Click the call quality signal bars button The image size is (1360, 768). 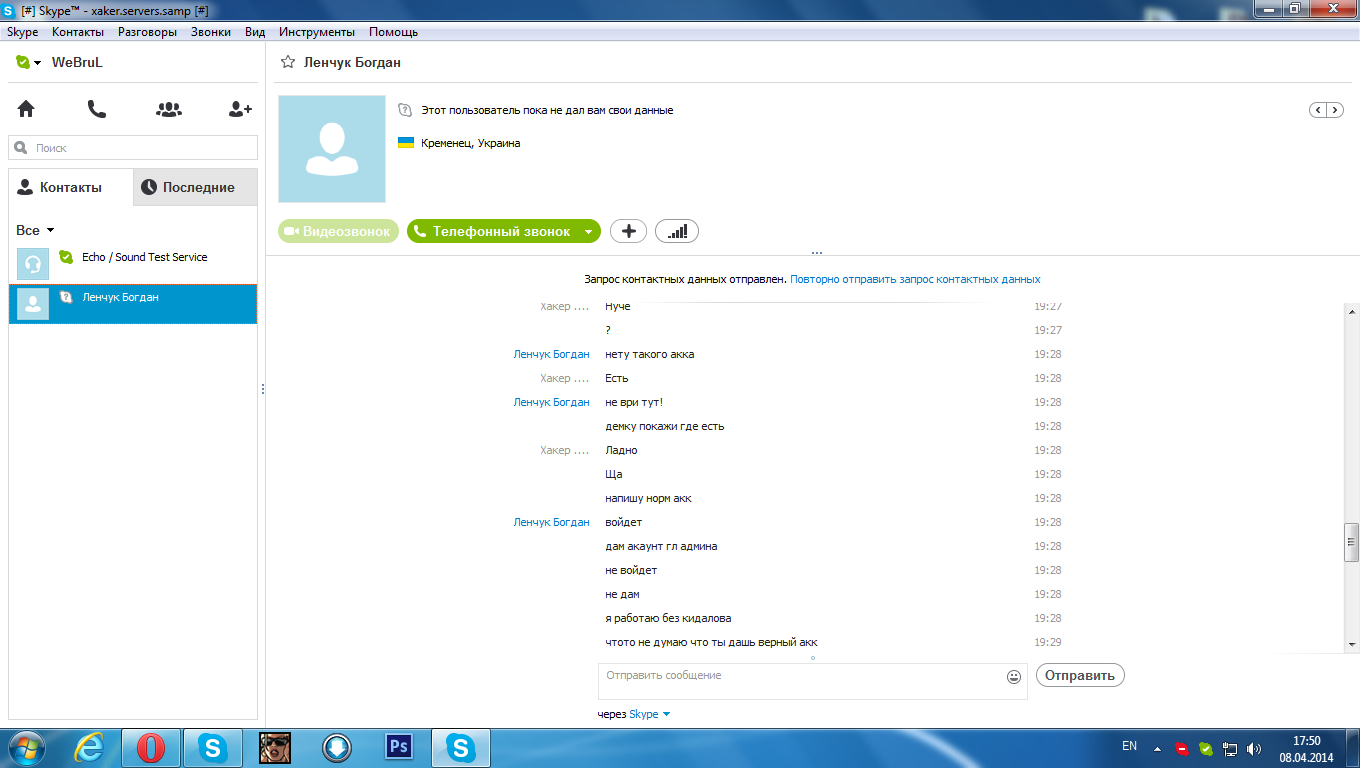[x=677, y=231]
